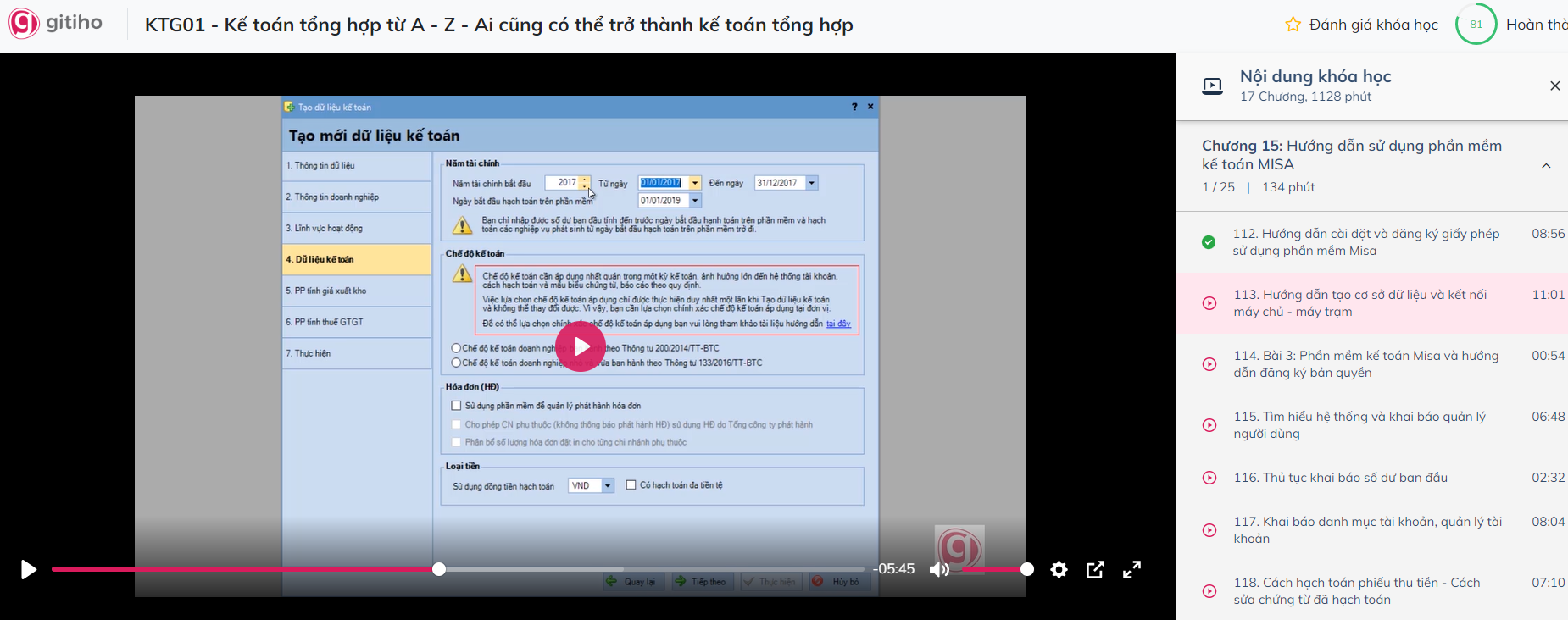The image size is (1568, 620).
Task: Click the Quay lại button
Action: coord(634,582)
